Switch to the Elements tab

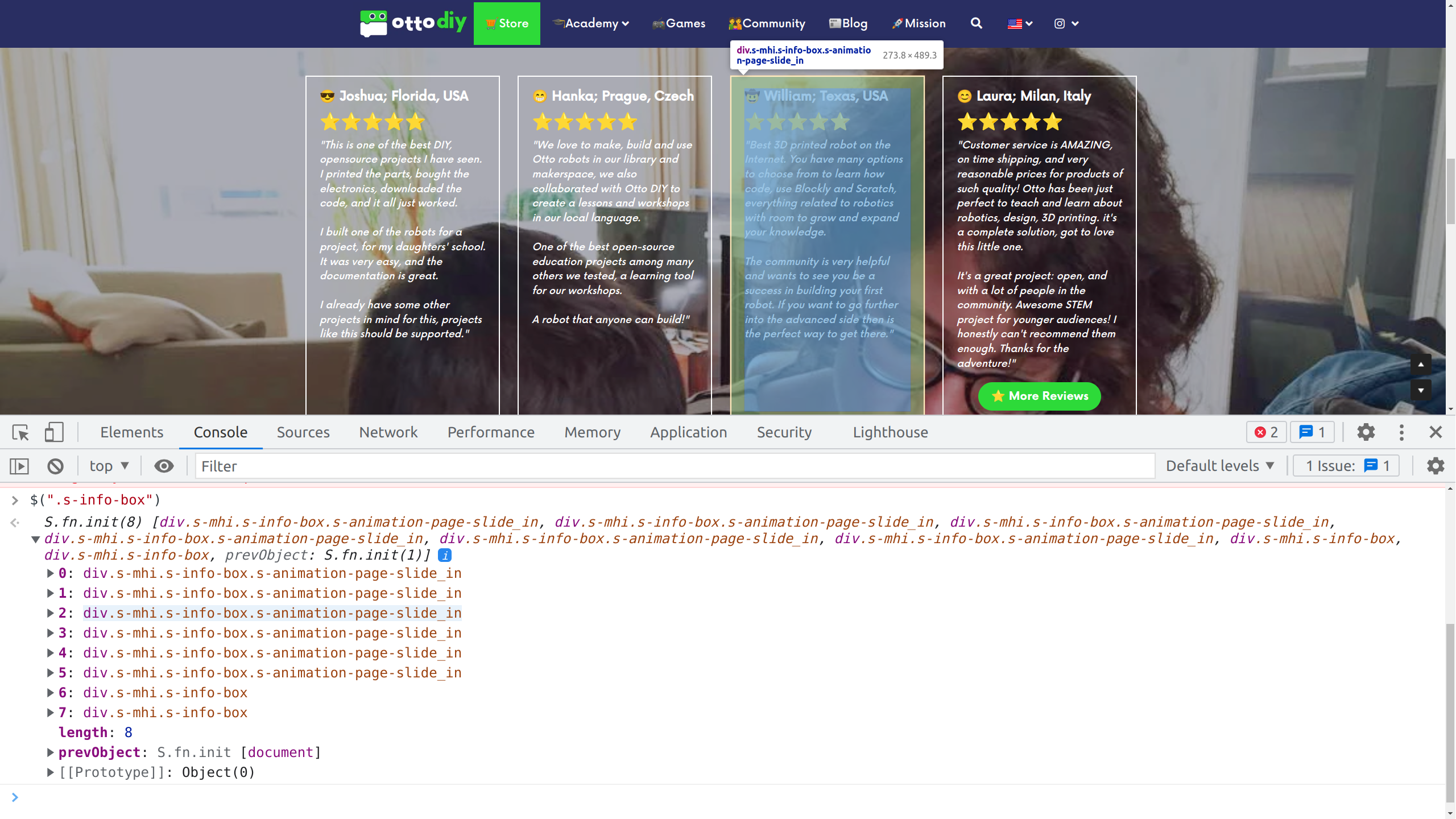click(131, 432)
